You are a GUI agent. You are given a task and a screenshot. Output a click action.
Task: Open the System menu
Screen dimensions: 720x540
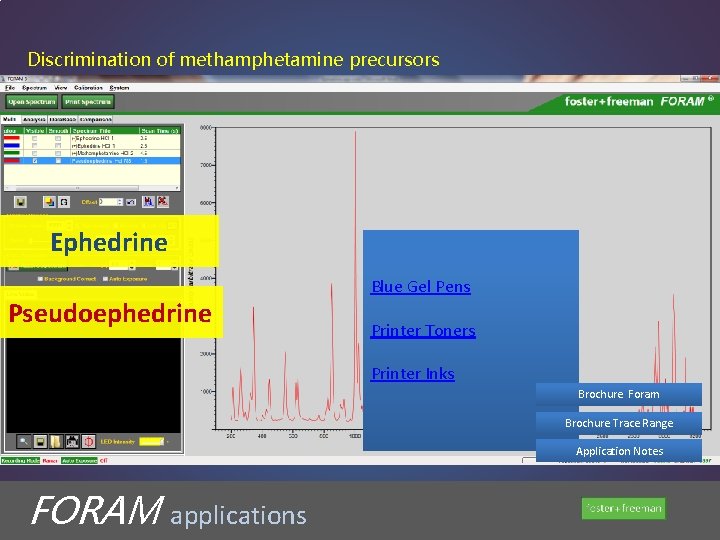(x=119, y=88)
